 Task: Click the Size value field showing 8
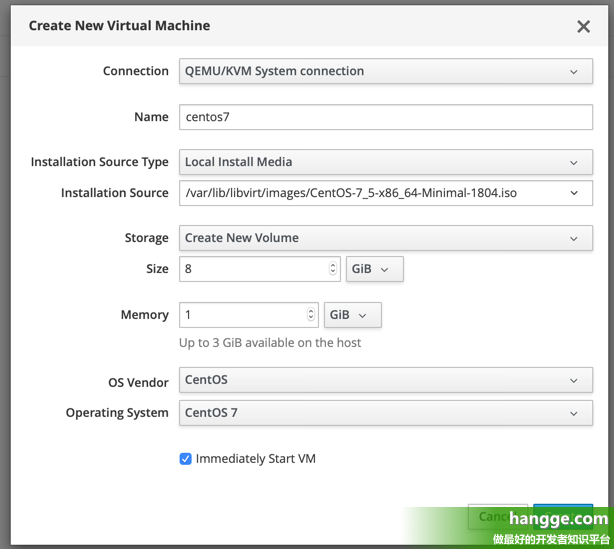[x=260, y=269]
